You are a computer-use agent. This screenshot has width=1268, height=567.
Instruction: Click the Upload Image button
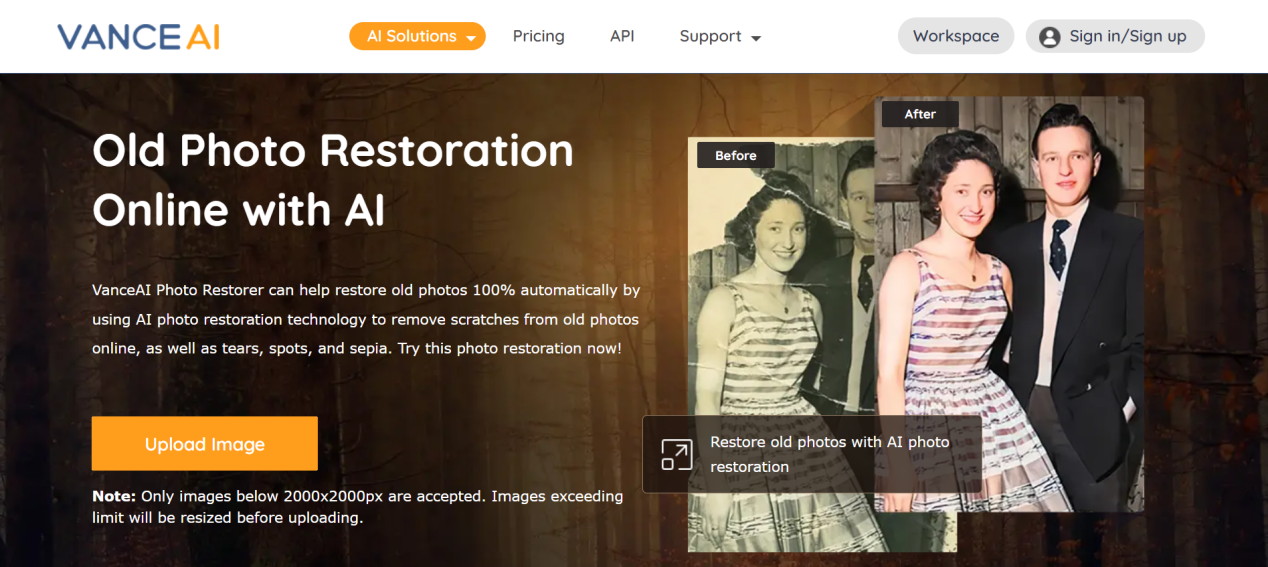click(x=204, y=444)
